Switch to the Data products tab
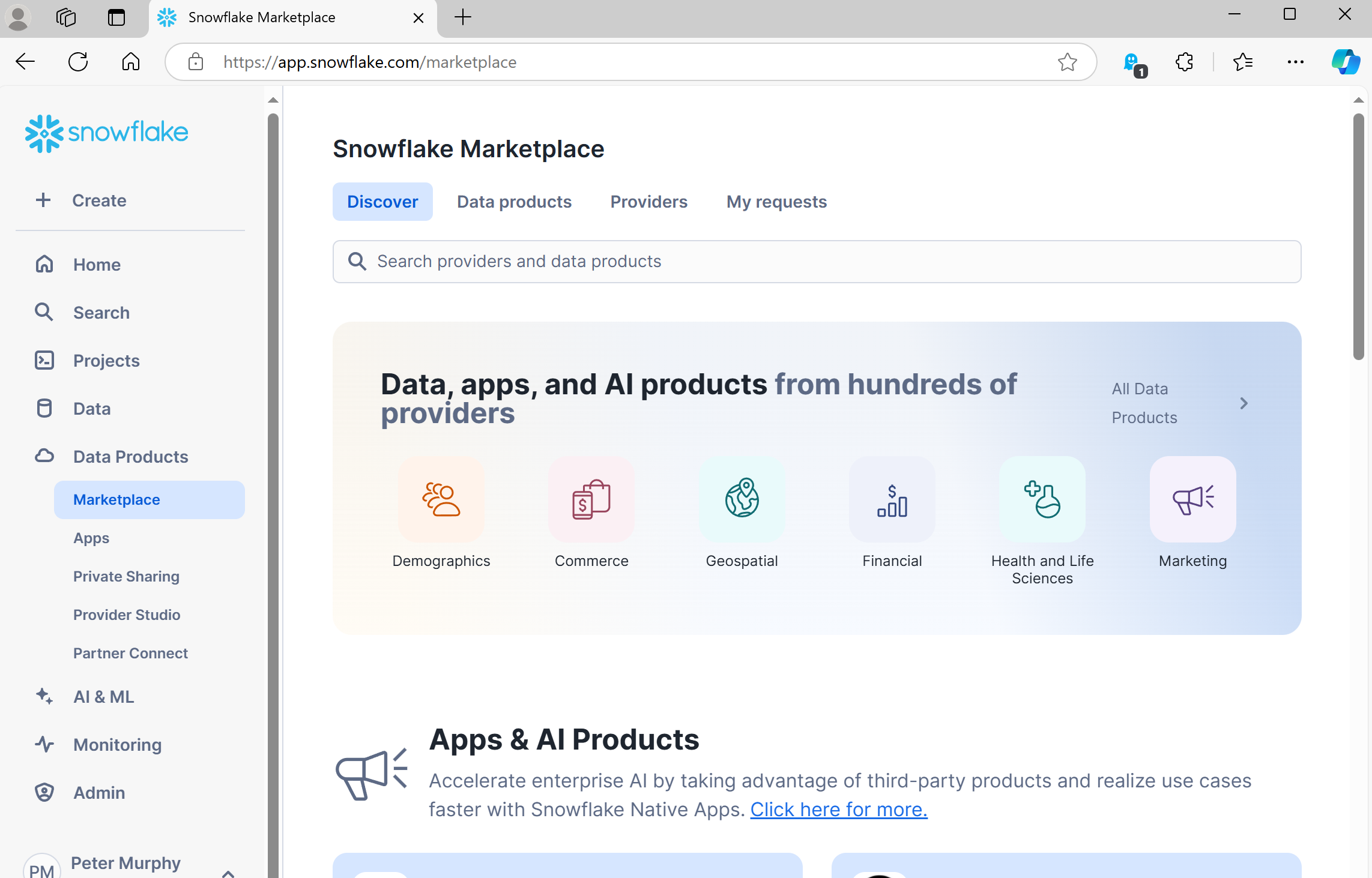The height and width of the screenshot is (878, 1372). 514,202
